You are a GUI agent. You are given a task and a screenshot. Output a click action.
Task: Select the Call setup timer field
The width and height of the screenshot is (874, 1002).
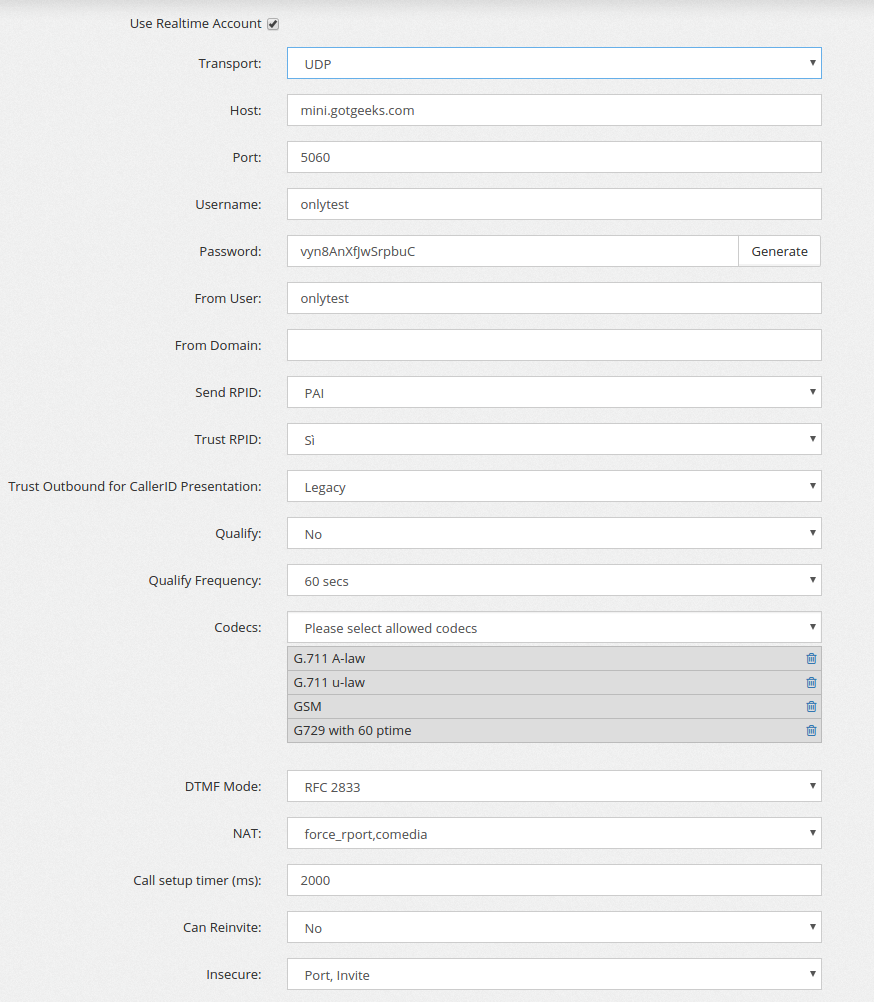[x=554, y=881]
